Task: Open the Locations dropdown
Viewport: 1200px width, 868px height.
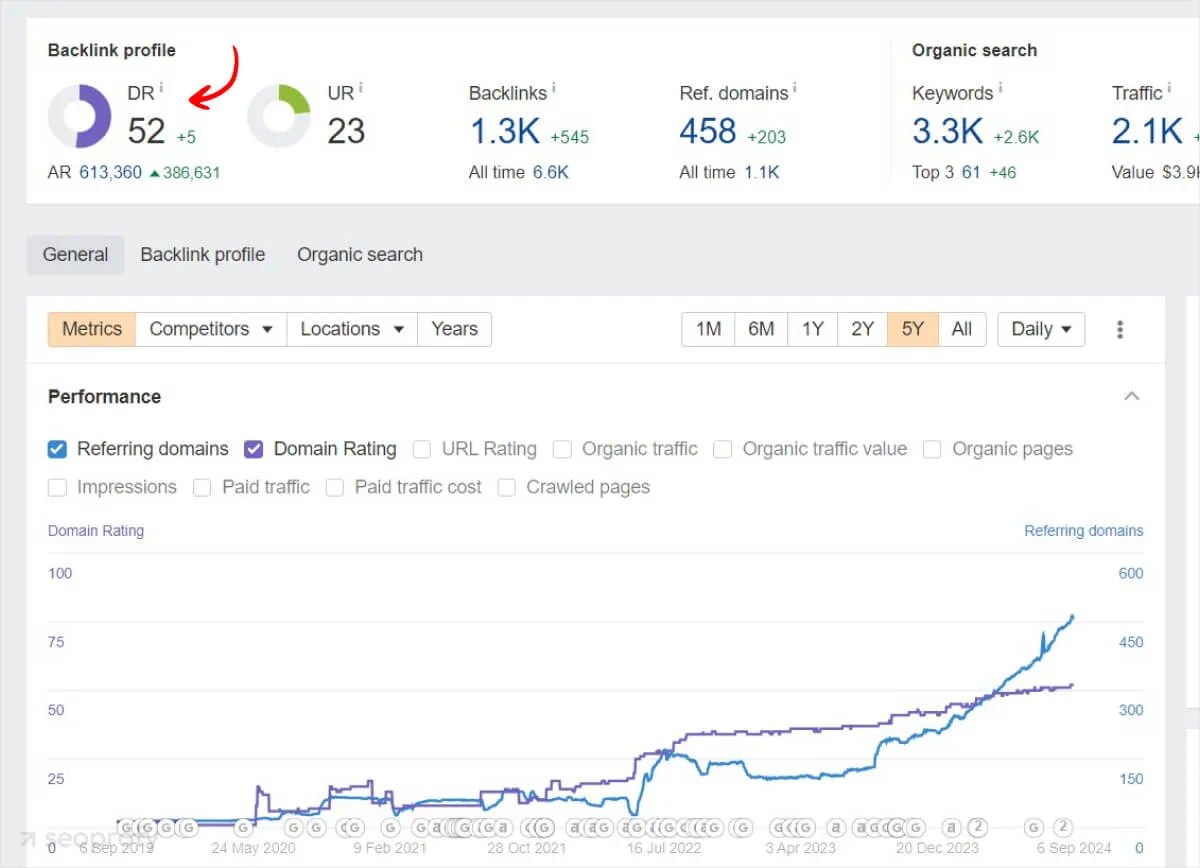Action: (x=351, y=329)
